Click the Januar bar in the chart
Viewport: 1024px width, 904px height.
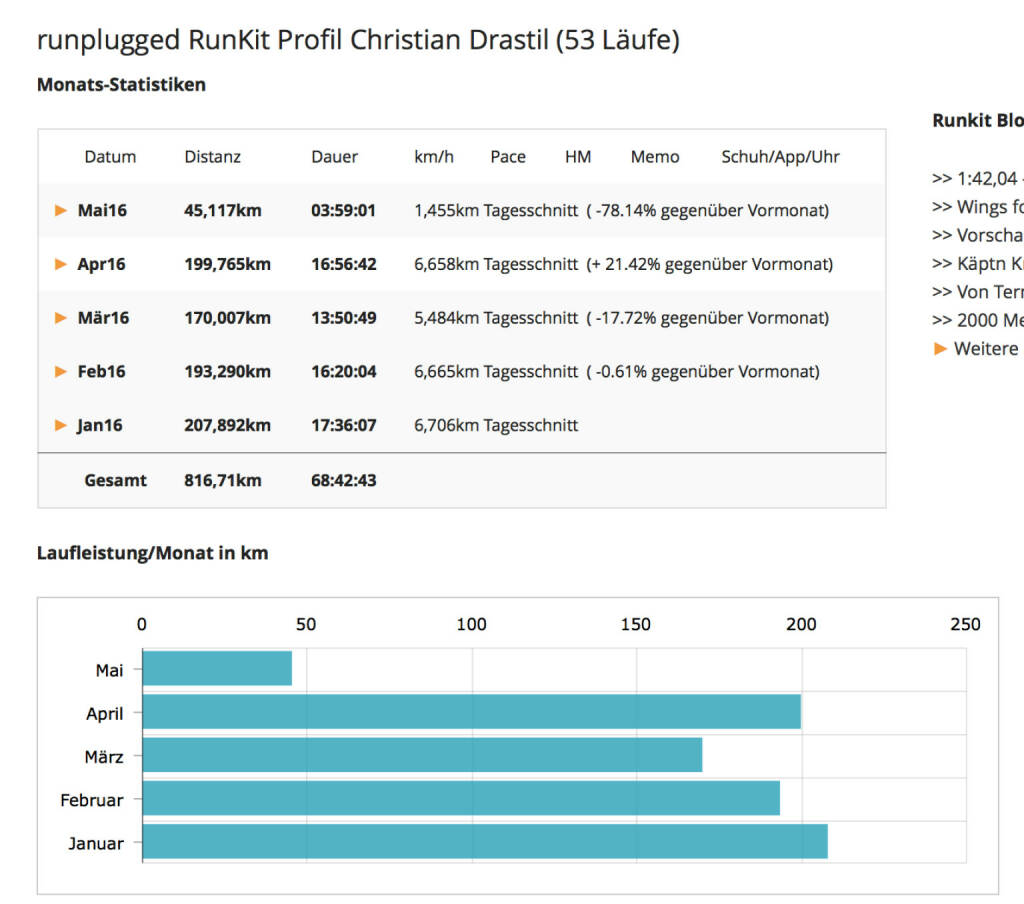coord(485,841)
